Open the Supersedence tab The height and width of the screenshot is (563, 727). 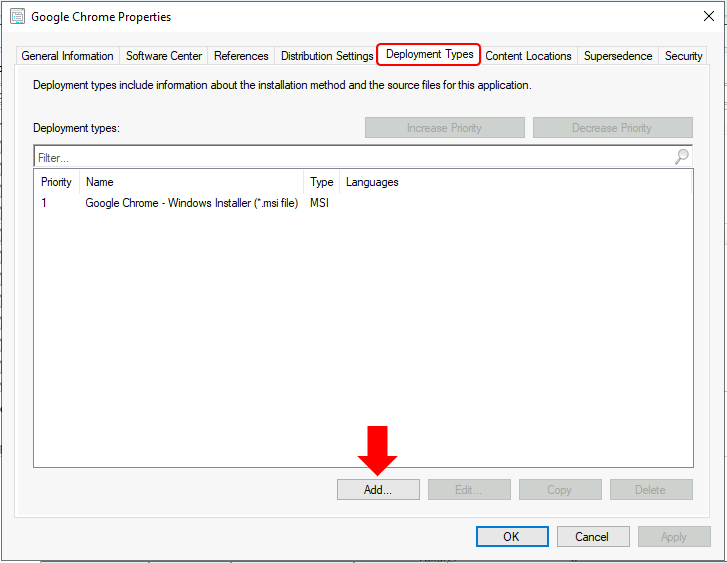[618, 56]
